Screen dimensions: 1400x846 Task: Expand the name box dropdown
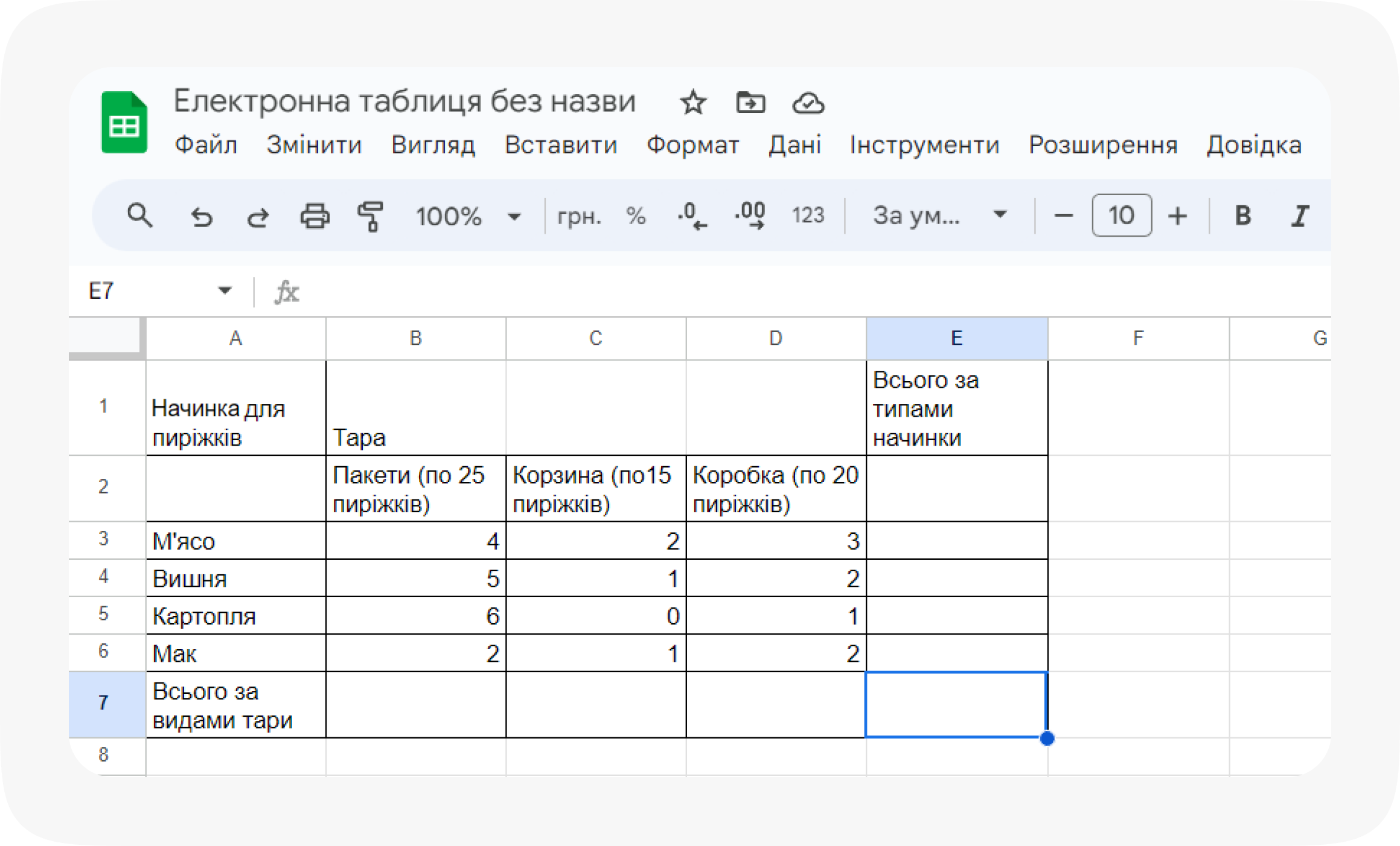(x=225, y=290)
